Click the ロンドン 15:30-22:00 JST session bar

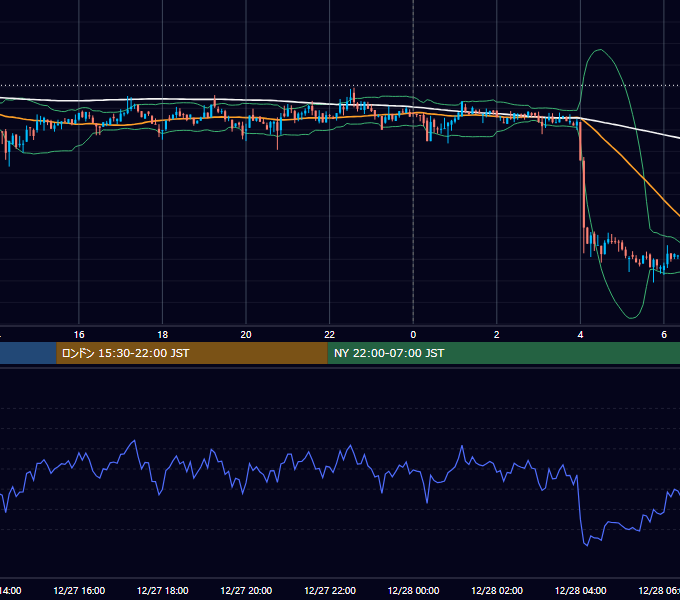click(x=192, y=353)
